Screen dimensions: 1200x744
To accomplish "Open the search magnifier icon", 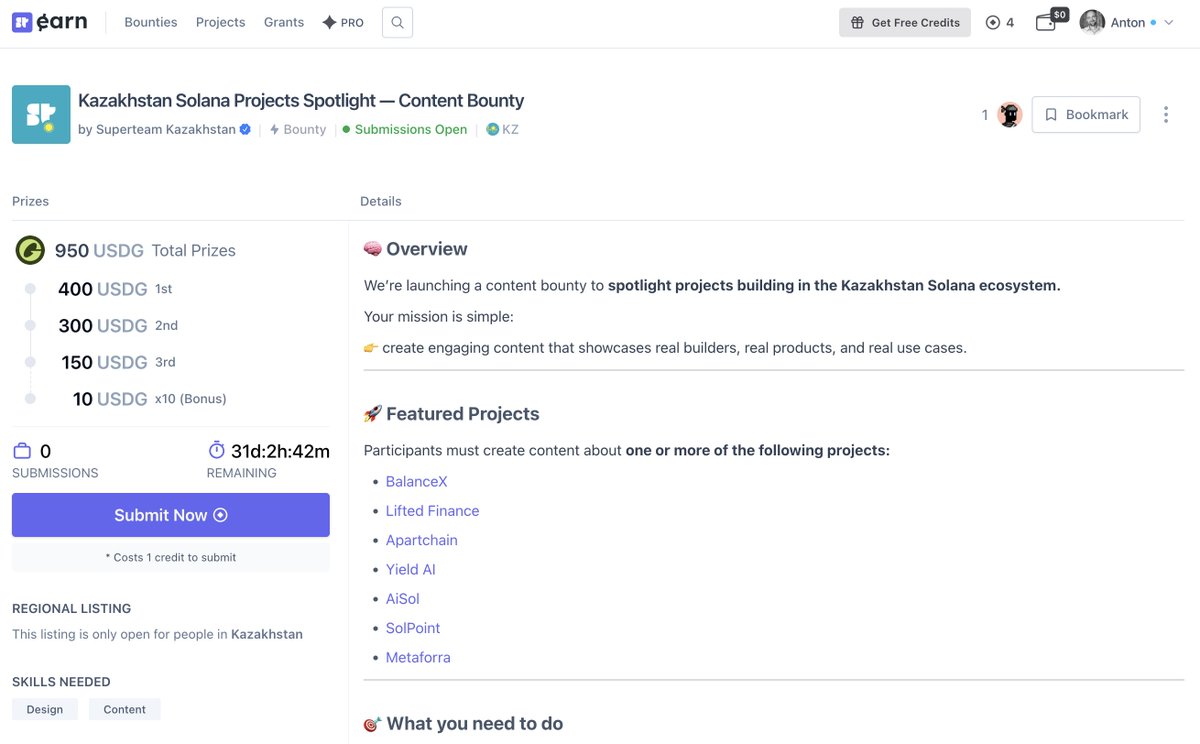I will click(x=397, y=22).
